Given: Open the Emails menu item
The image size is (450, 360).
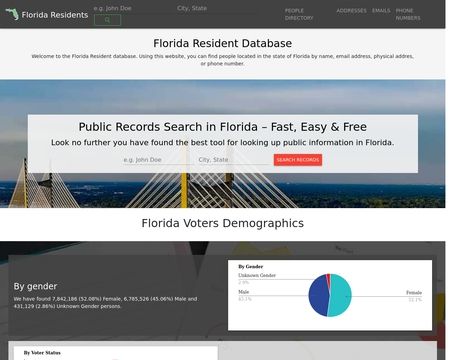Looking at the screenshot, I should (x=381, y=11).
